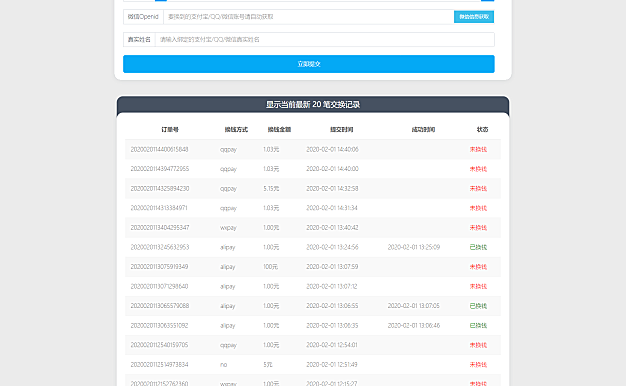
Task: Click the 5.15元 amount cell
Action: [271, 188]
